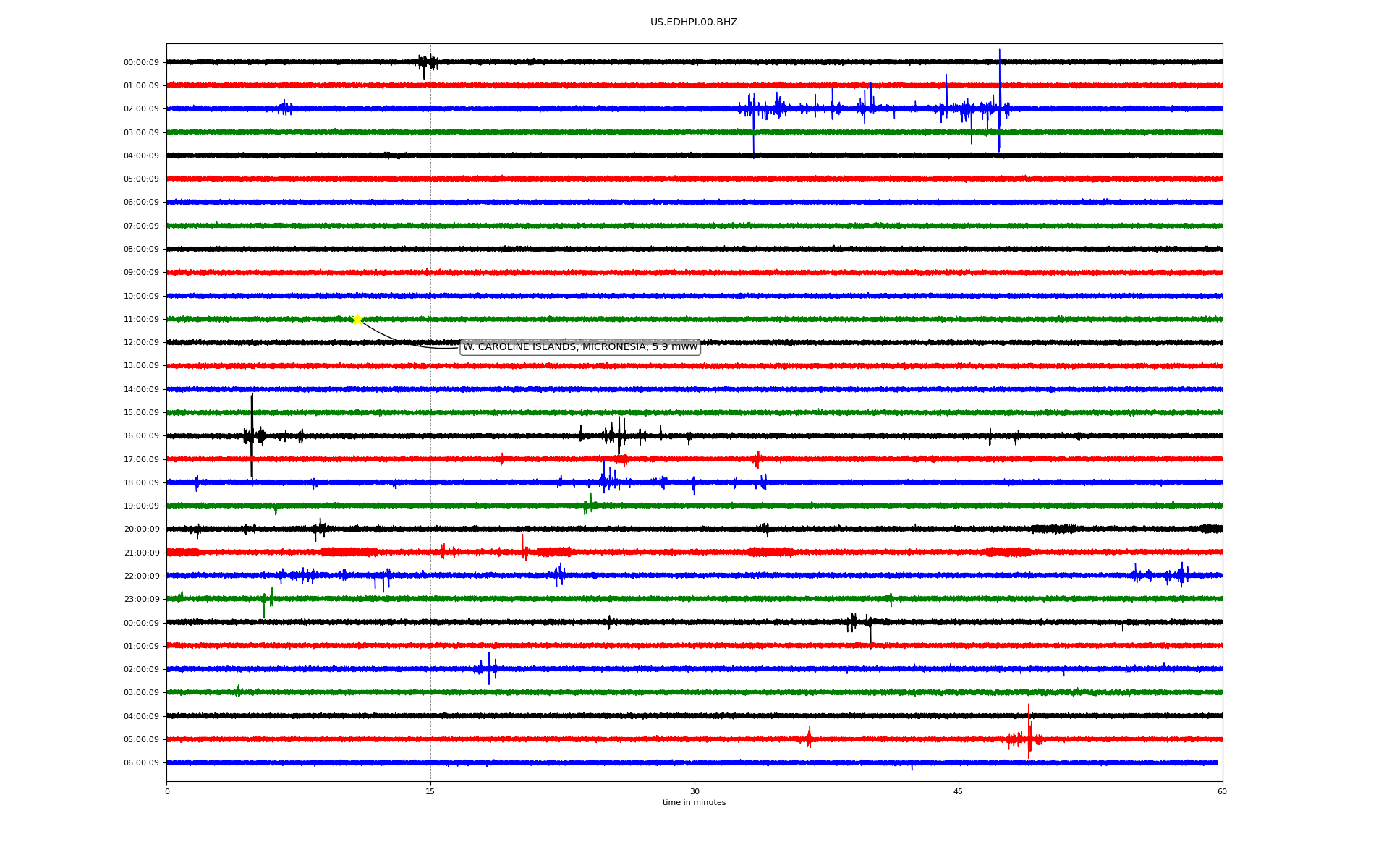This screenshot has height=868, width=1389.
Task: Click the US.EDHPI.00.BHZ plot title
Action: click(x=693, y=22)
